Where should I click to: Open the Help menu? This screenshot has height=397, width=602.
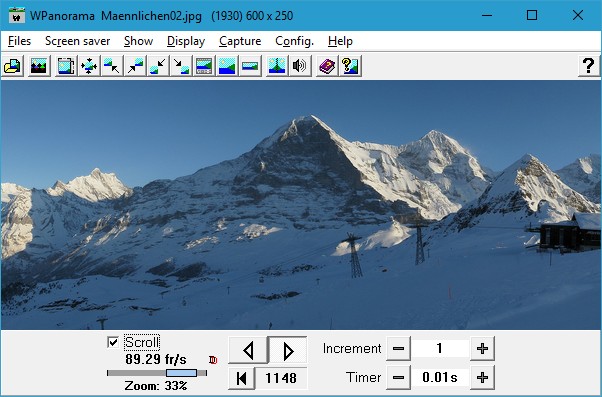pyautogui.click(x=340, y=41)
